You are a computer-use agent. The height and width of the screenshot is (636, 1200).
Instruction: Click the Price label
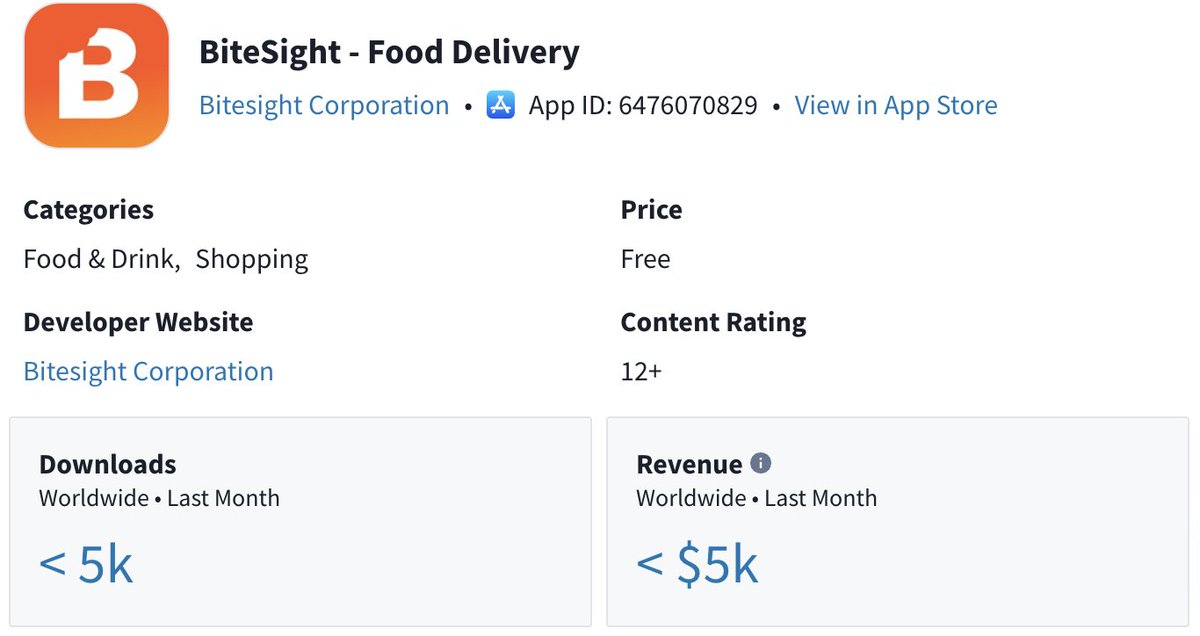[651, 210]
